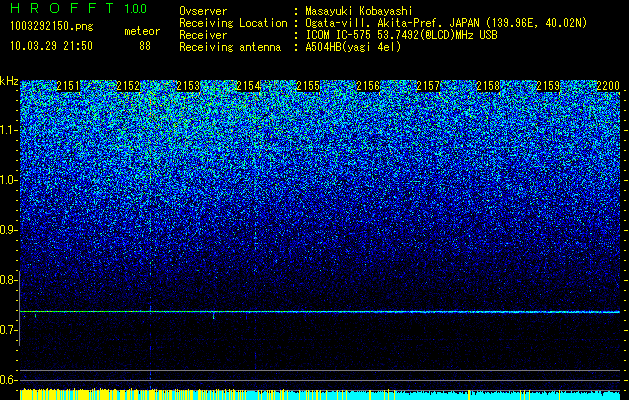Click the 2155 time marker

click(308, 86)
